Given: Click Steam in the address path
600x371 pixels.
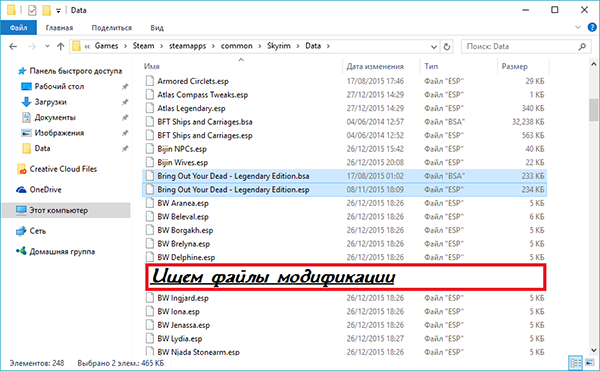Looking at the screenshot, I should [x=143, y=46].
